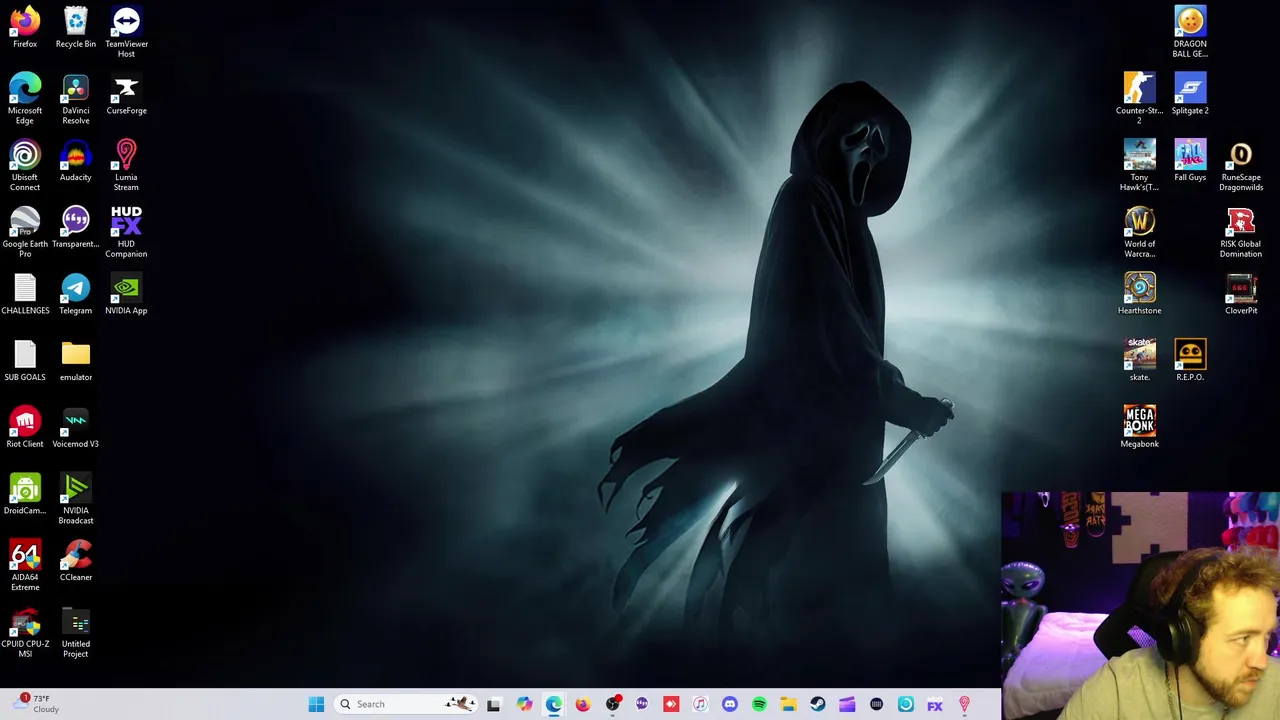This screenshot has width=1280, height=720.
Task: Select the SUB GOALS text file
Action: click(25, 361)
